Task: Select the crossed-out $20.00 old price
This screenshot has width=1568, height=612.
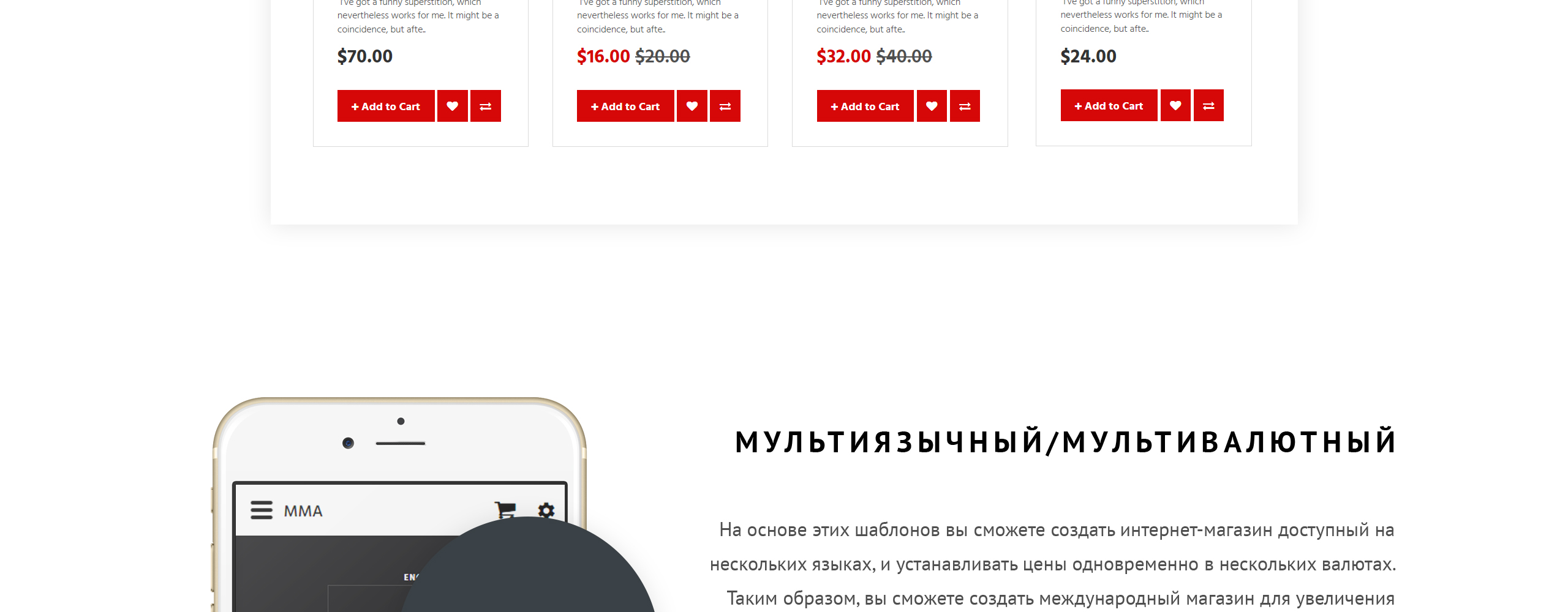Action: coord(663,56)
